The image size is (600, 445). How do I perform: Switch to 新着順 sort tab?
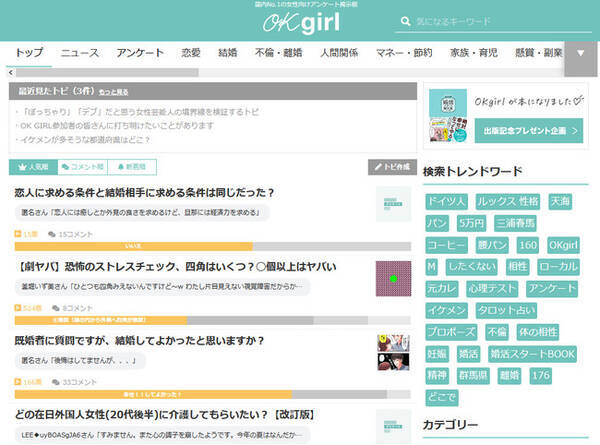[x=131, y=166]
